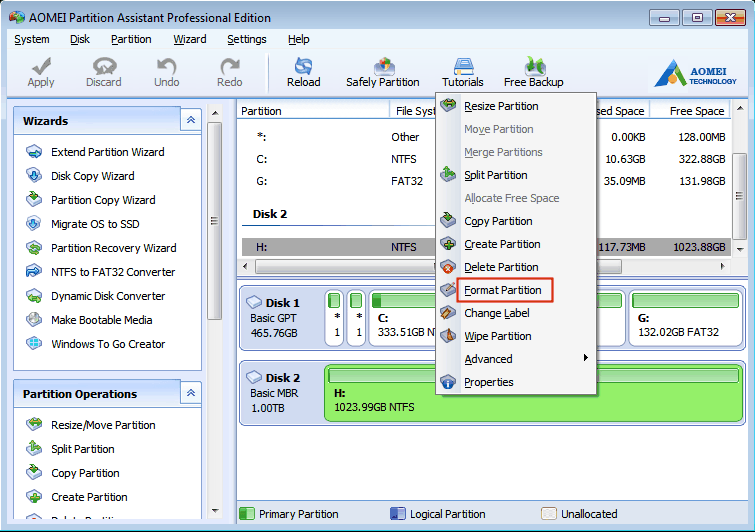This screenshot has width=755, height=532.
Task: Click the Properties info icon in context menu
Action: point(448,382)
